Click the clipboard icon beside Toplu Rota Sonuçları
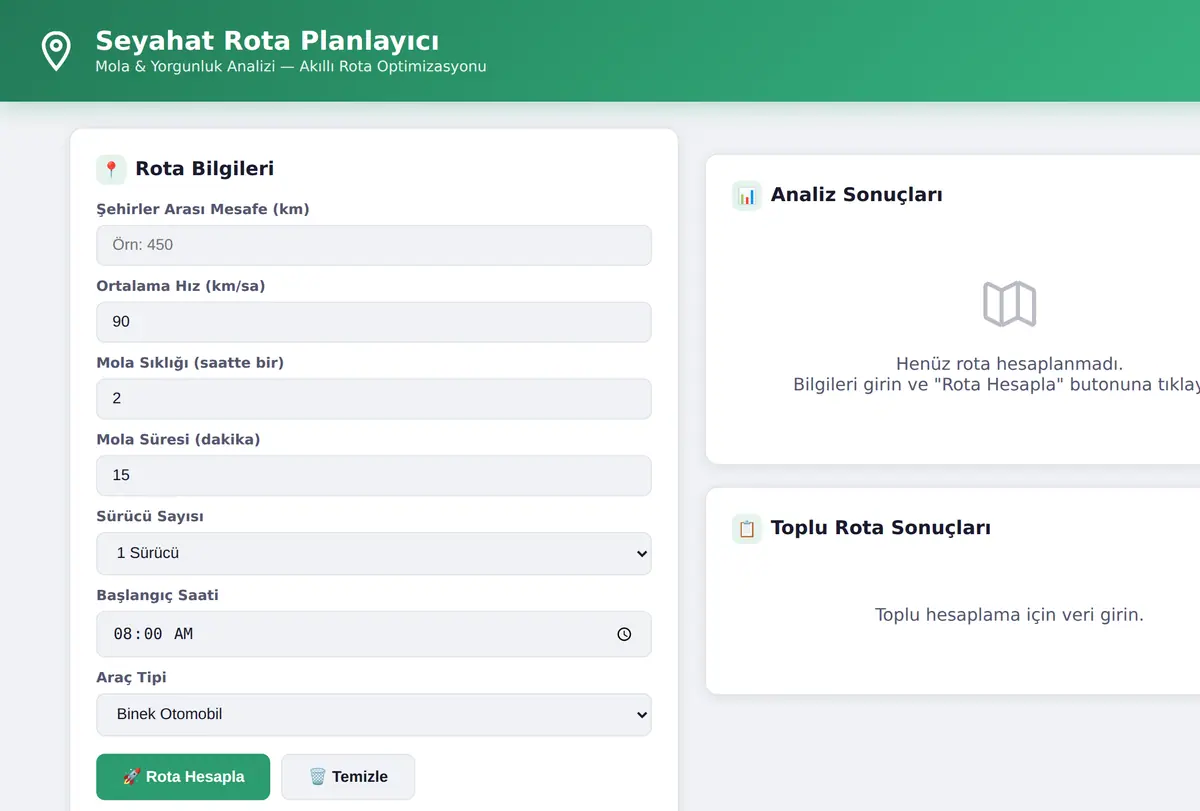 click(x=747, y=528)
